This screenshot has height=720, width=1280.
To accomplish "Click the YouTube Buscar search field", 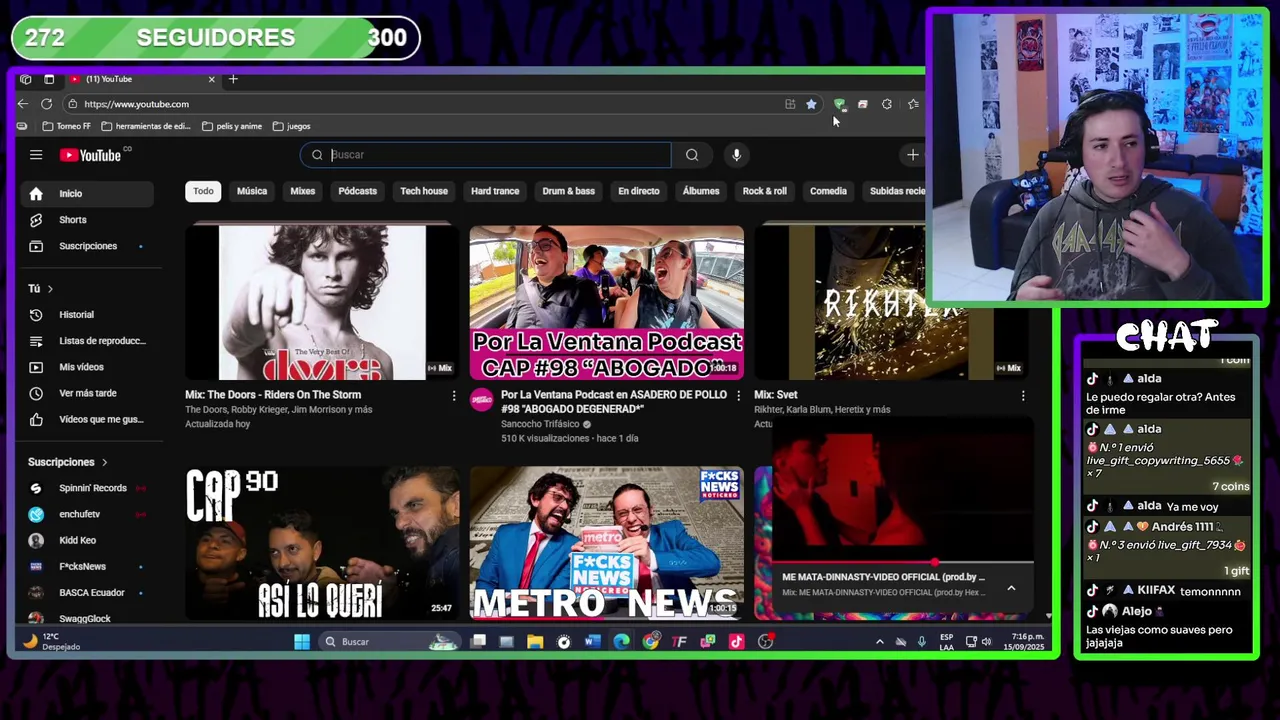I will (487, 155).
